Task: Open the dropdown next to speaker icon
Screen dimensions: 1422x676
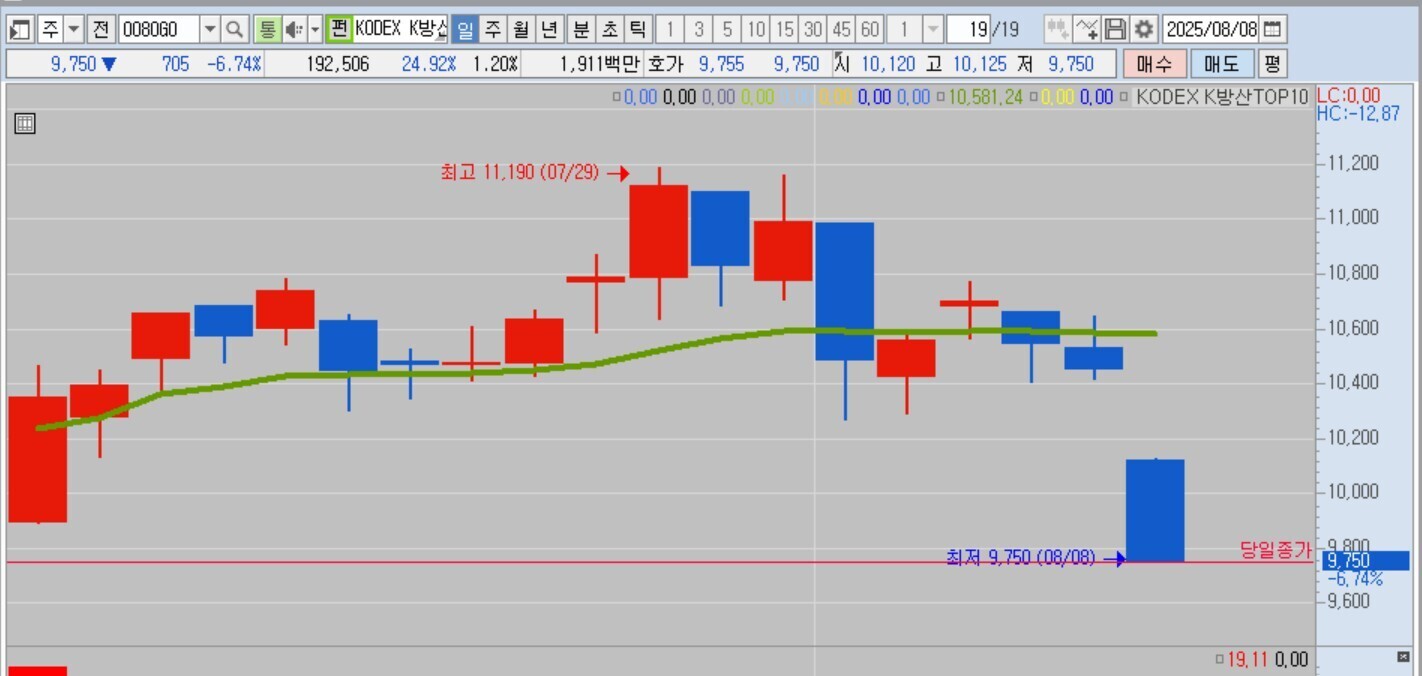Action: coord(315,29)
